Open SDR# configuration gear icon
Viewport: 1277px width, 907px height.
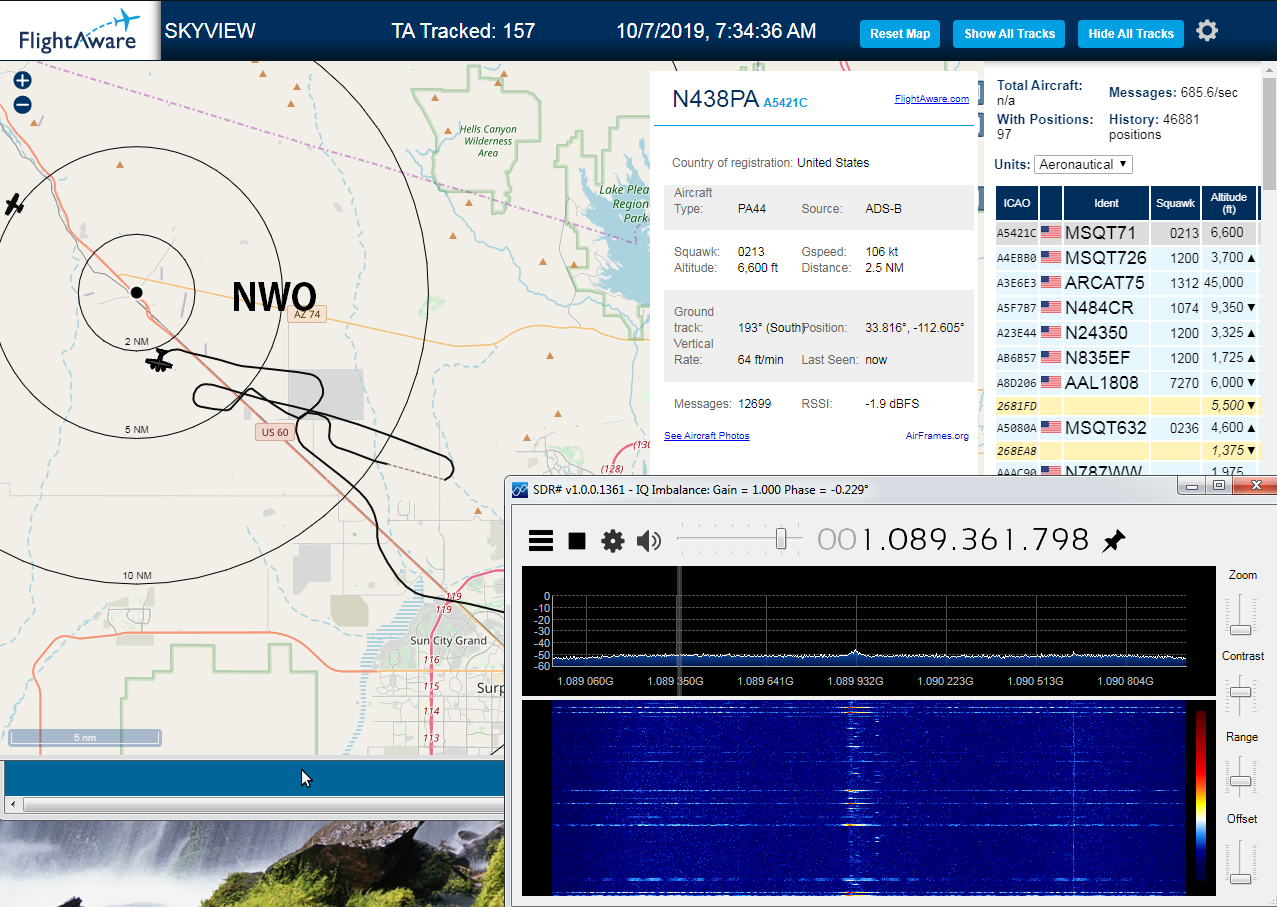coord(612,541)
